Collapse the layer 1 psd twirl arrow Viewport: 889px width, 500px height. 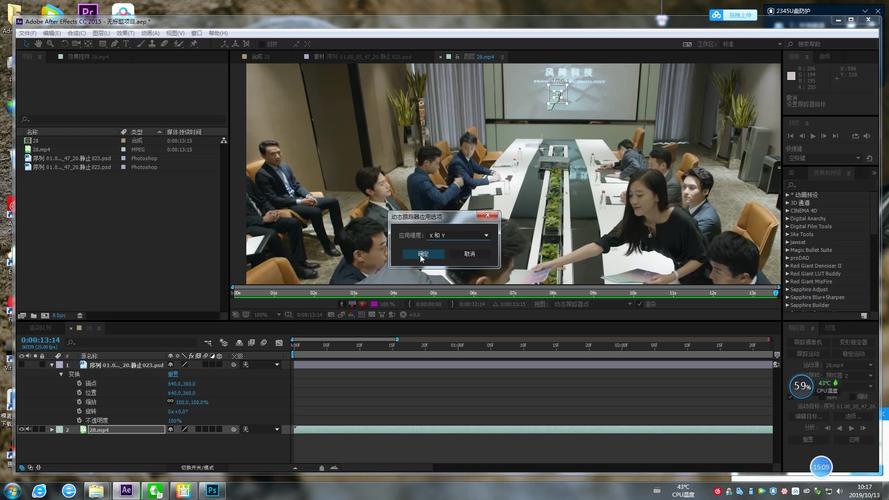point(52,365)
